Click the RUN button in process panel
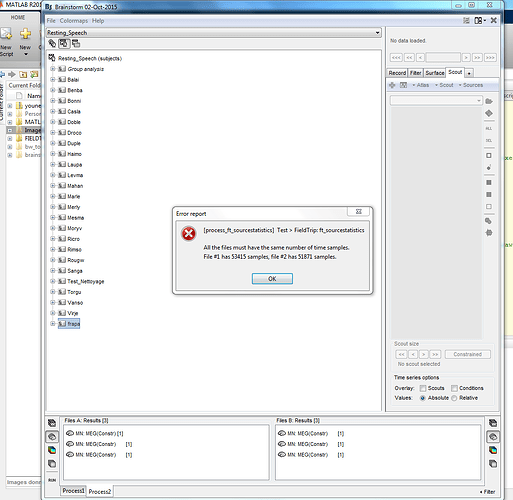Screen dimensions: 513x500 coord(52,480)
